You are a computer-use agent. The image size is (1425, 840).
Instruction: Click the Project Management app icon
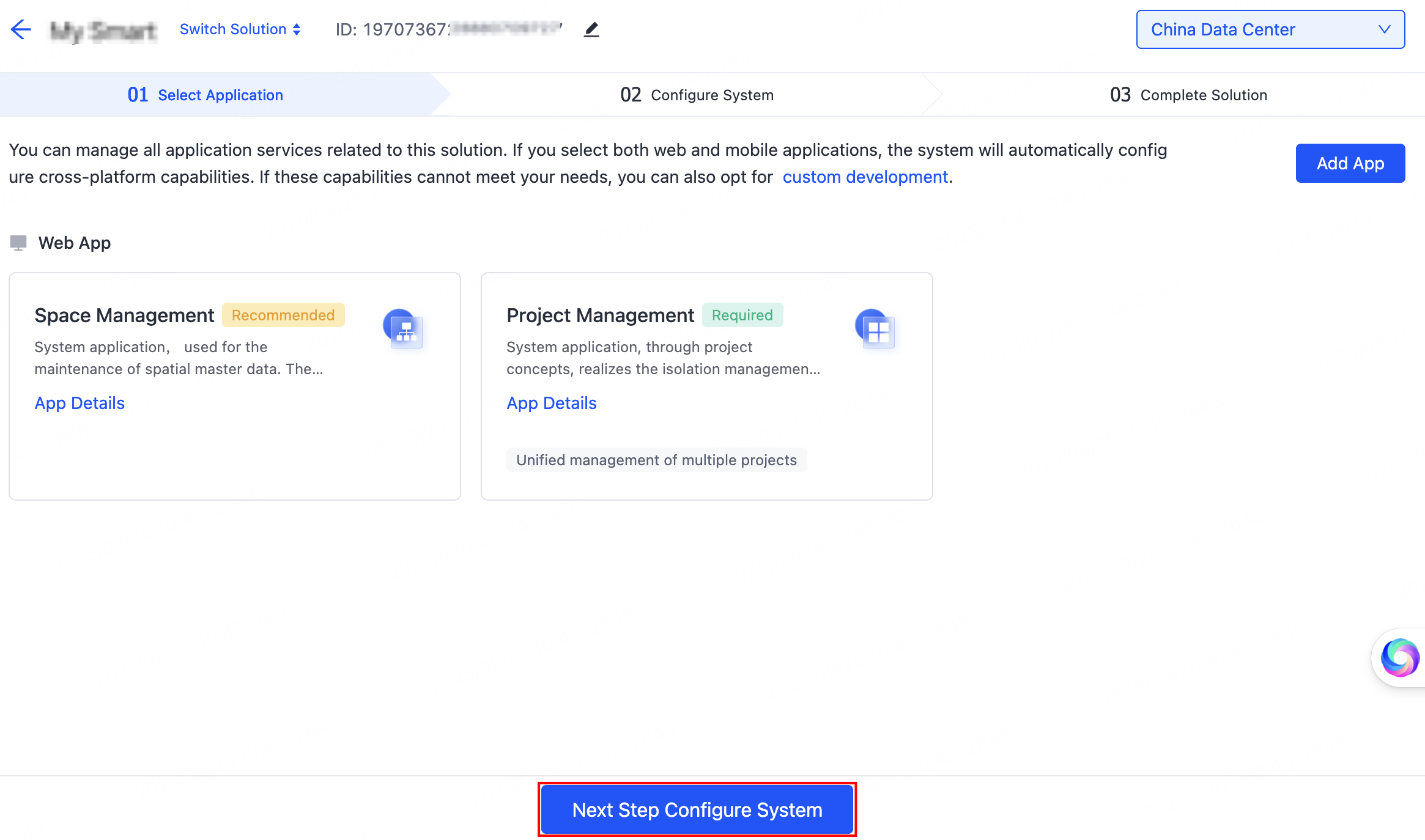(x=875, y=328)
